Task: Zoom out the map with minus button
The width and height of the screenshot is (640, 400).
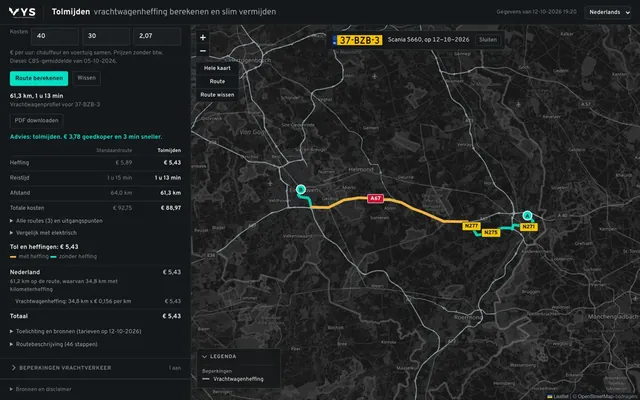Action: pos(203,51)
